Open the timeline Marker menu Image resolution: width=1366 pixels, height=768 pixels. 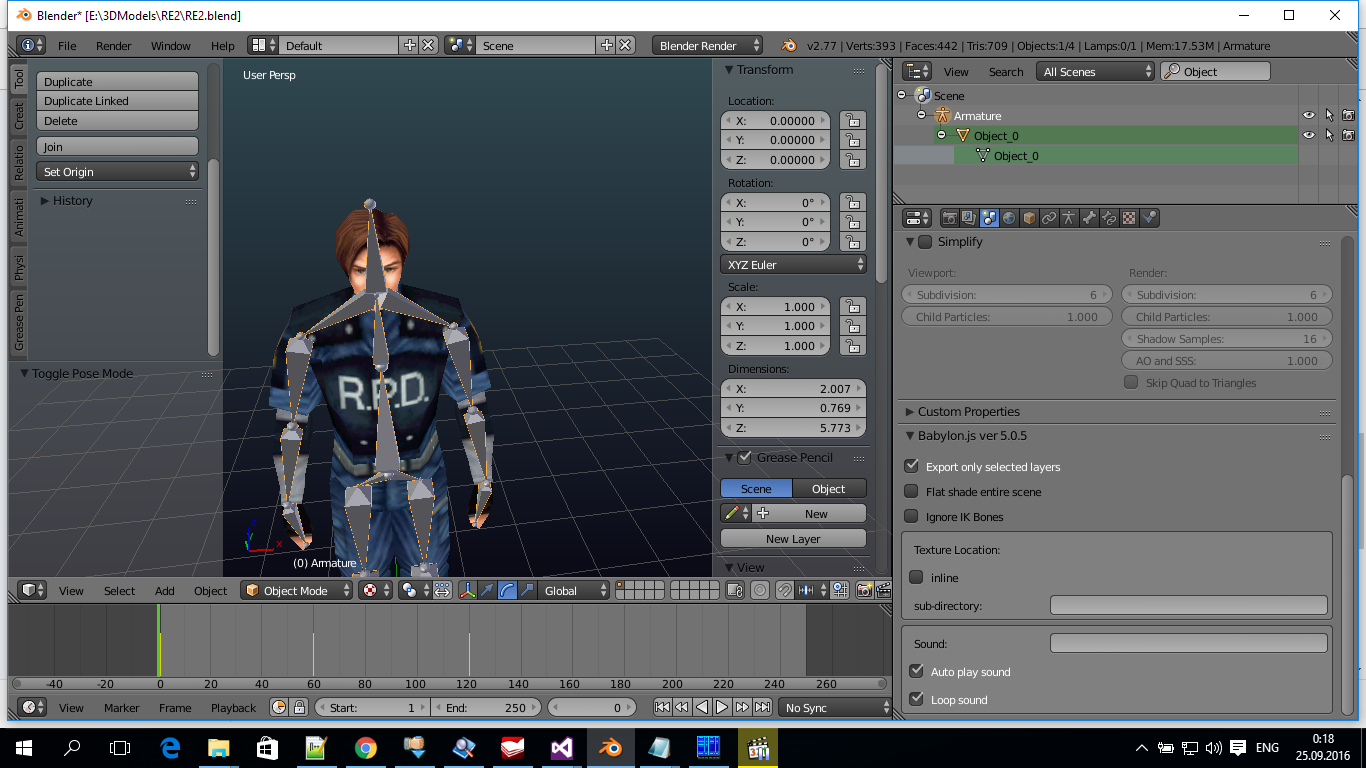point(122,708)
